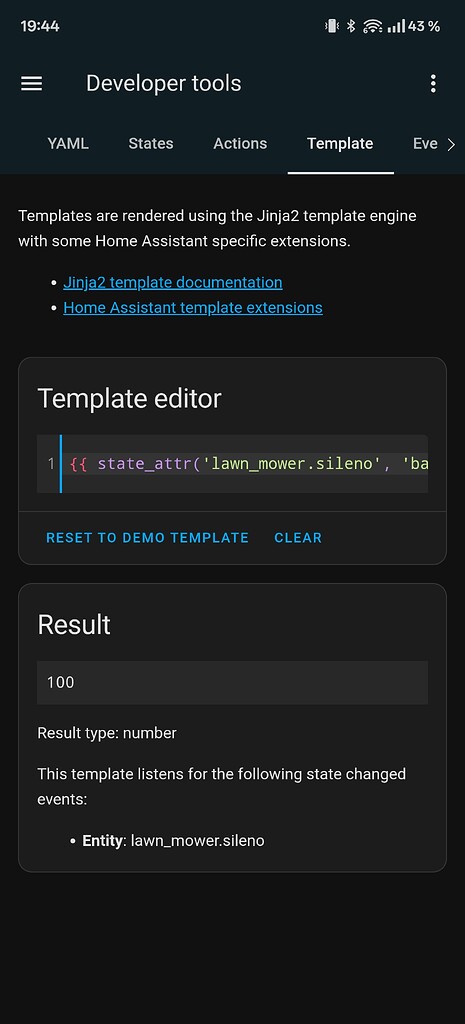This screenshot has height=1024, width=465.
Task: Switch to the Actions tab
Action: (x=240, y=144)
